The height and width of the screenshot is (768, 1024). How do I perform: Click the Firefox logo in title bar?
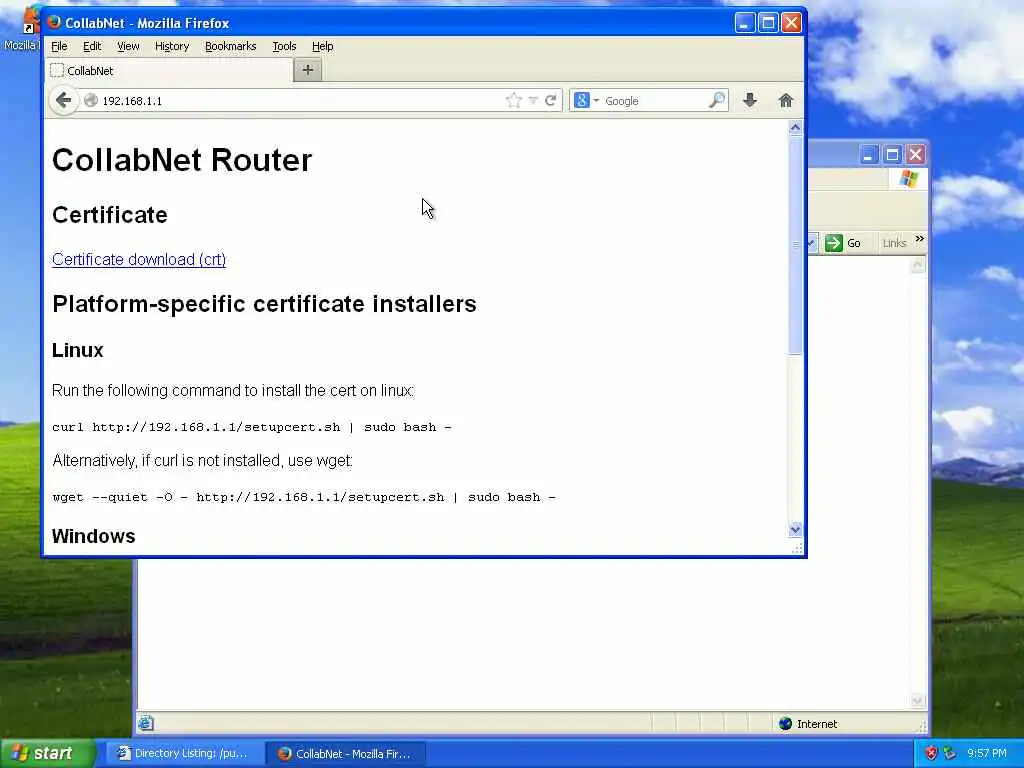[x=54, y=22]
